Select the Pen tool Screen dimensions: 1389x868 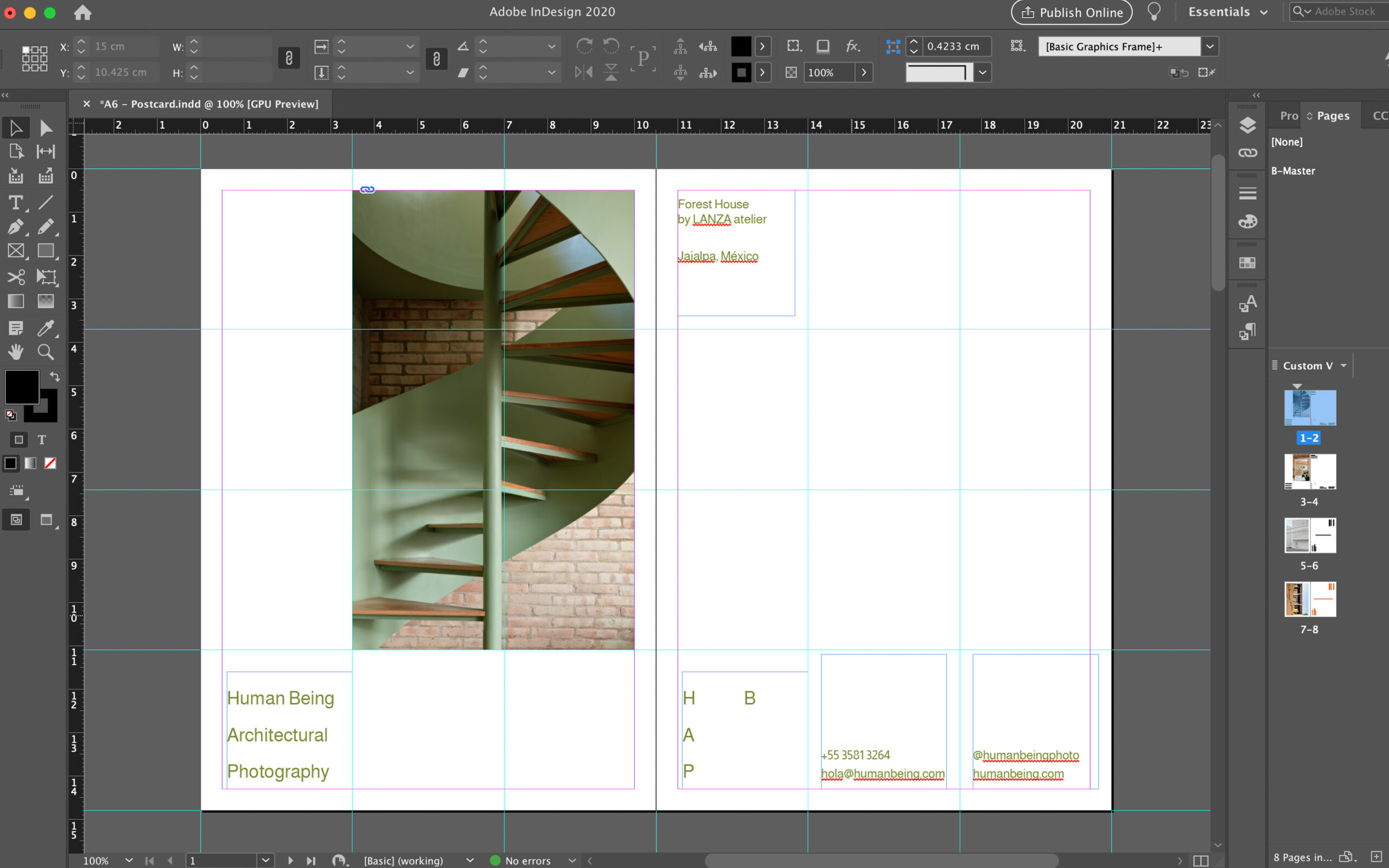16,227
